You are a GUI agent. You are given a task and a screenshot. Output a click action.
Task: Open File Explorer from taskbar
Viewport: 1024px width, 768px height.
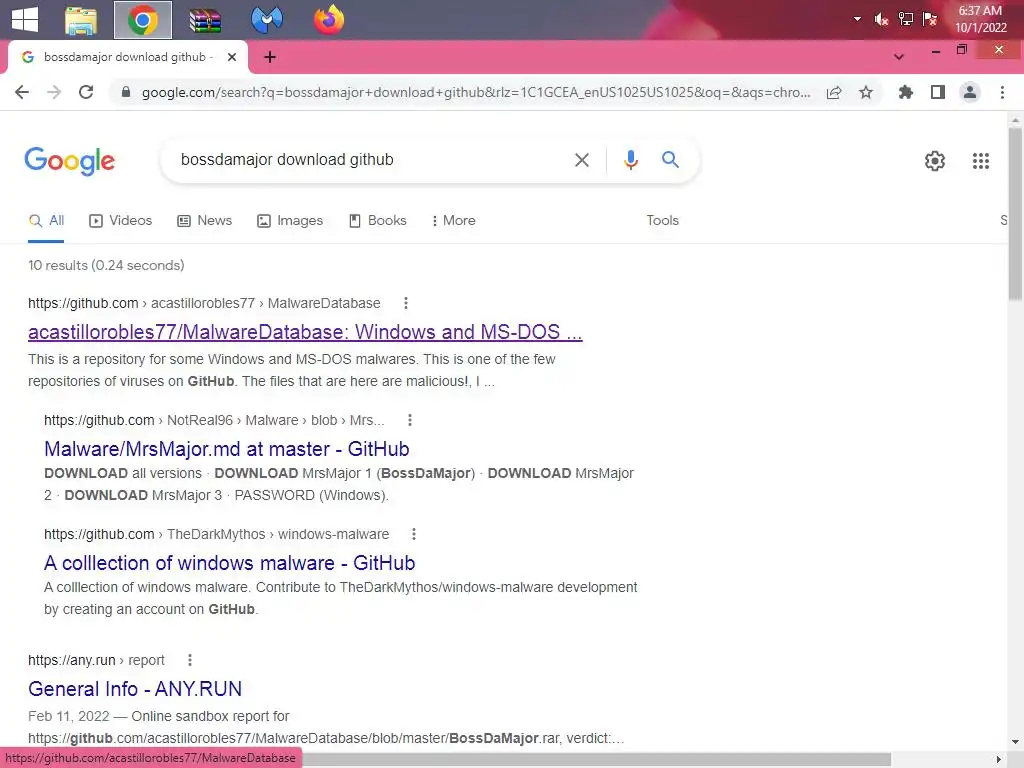81,20
